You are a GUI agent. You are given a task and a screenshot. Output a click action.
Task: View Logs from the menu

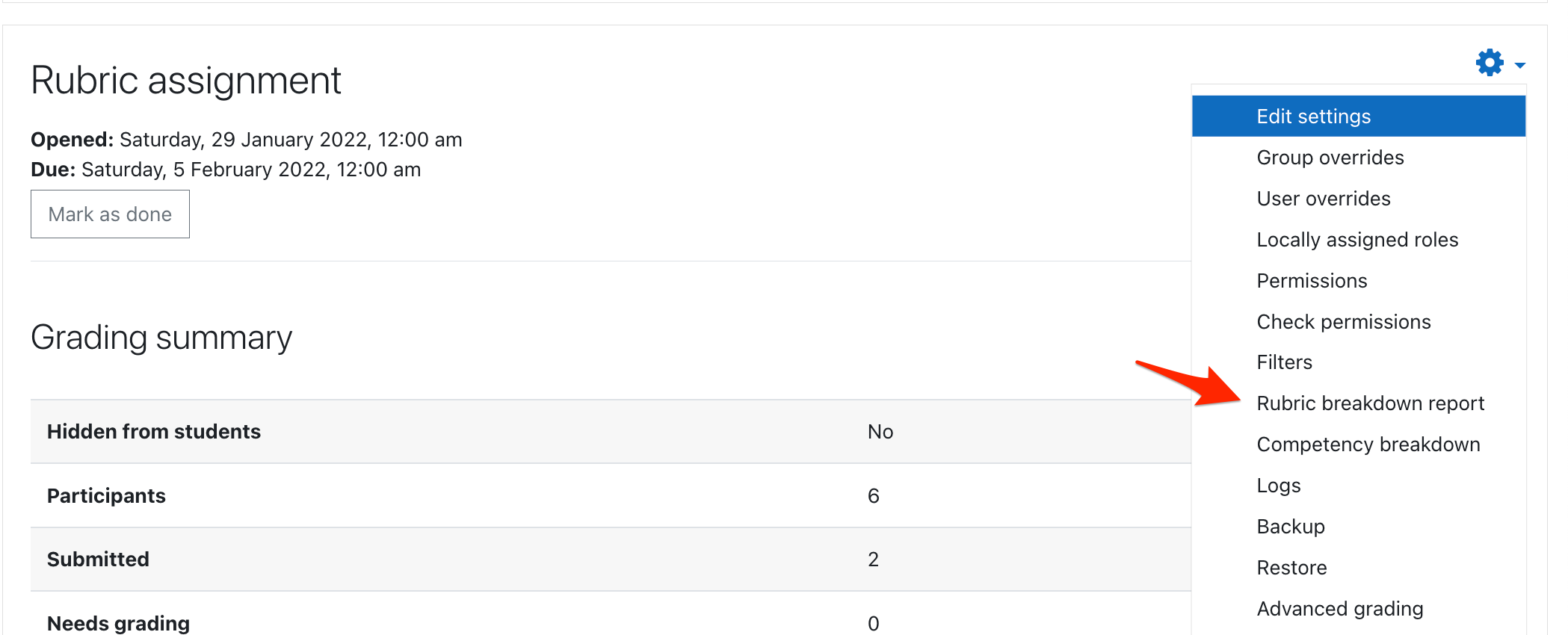(1278, 486)
